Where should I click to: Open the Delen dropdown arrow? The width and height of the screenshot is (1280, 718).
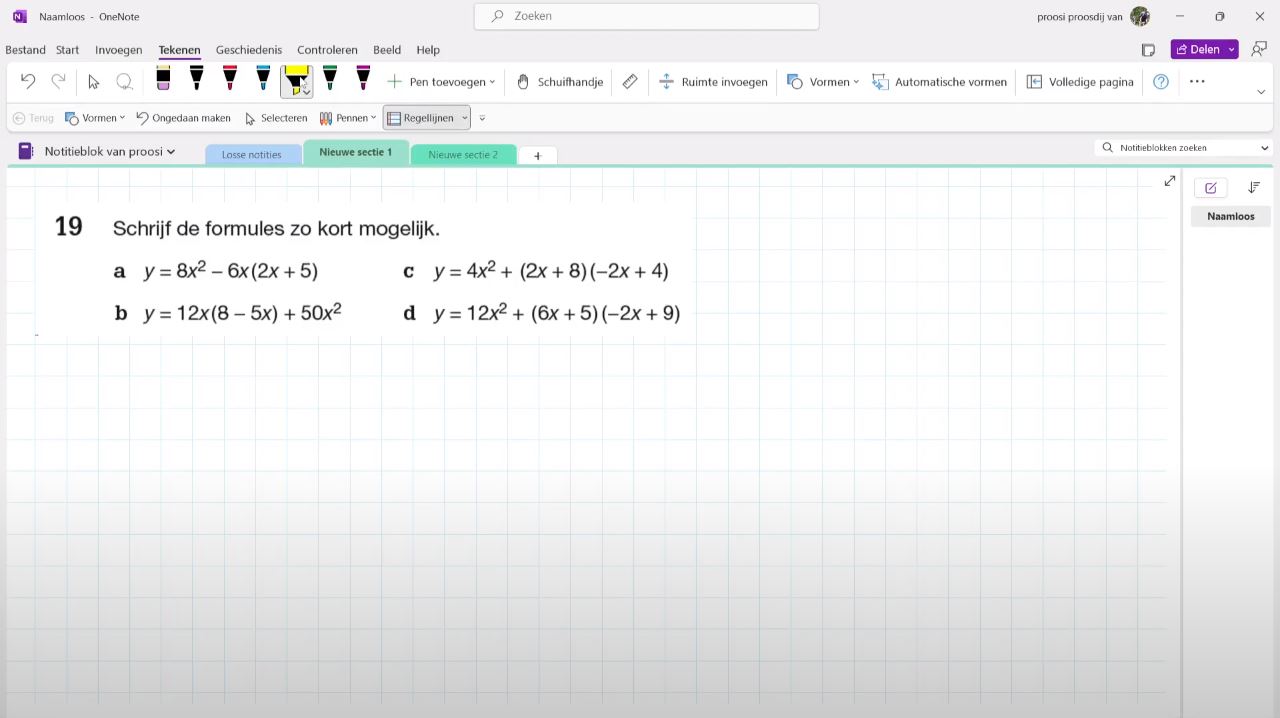(1231, 49)
